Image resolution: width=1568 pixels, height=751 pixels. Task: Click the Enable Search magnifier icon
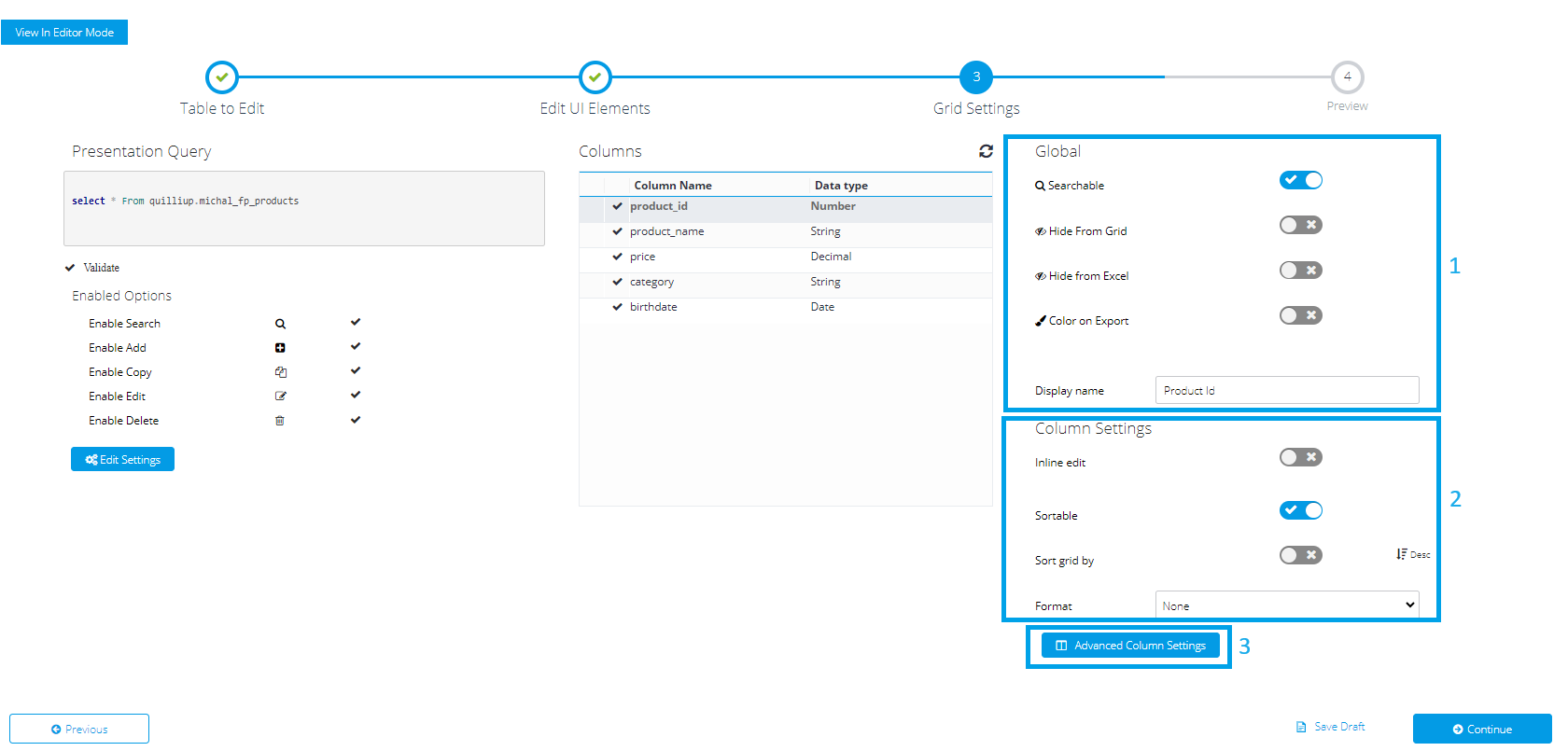280,324
